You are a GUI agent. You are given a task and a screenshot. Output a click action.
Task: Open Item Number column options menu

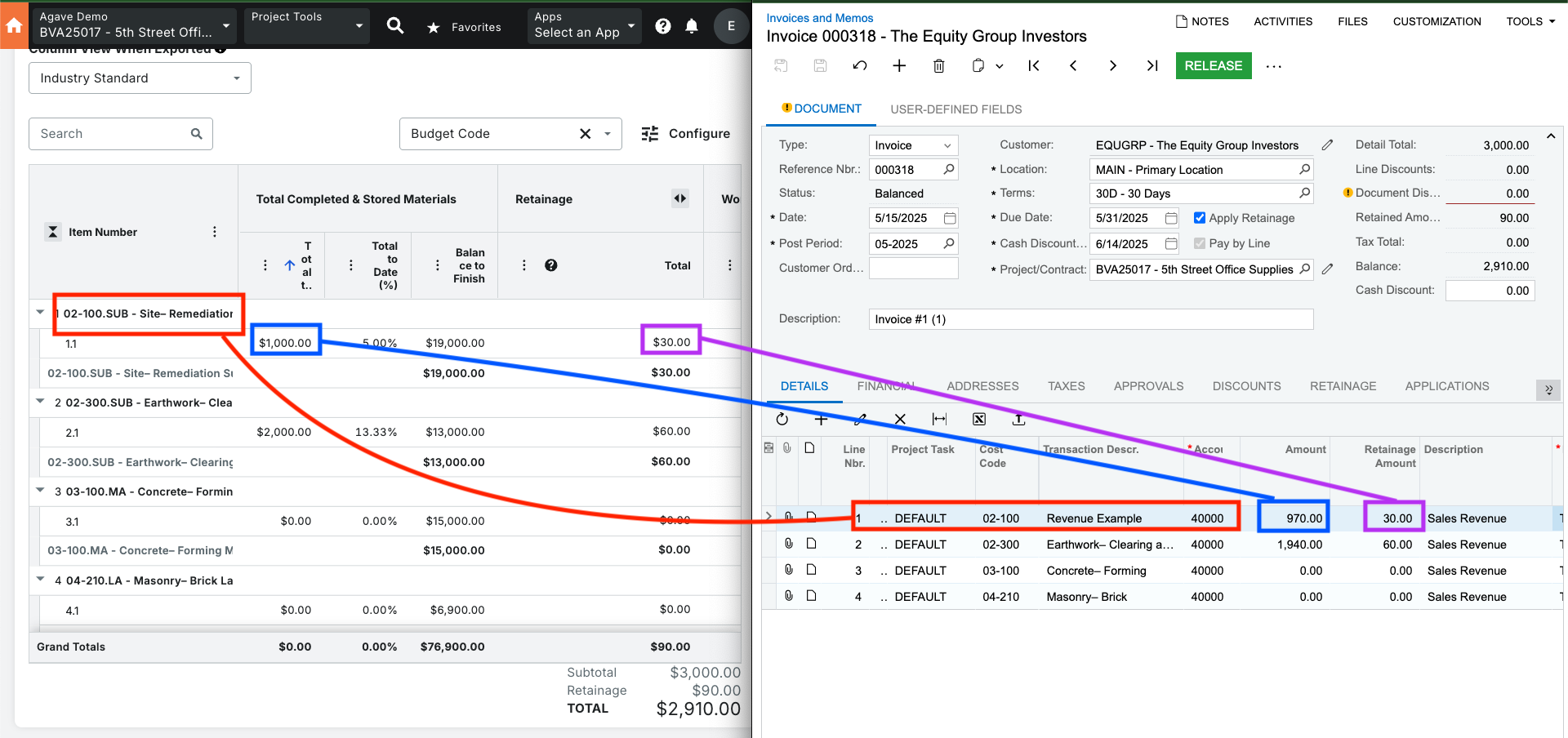pyautogui.click(x=215, y=232)
